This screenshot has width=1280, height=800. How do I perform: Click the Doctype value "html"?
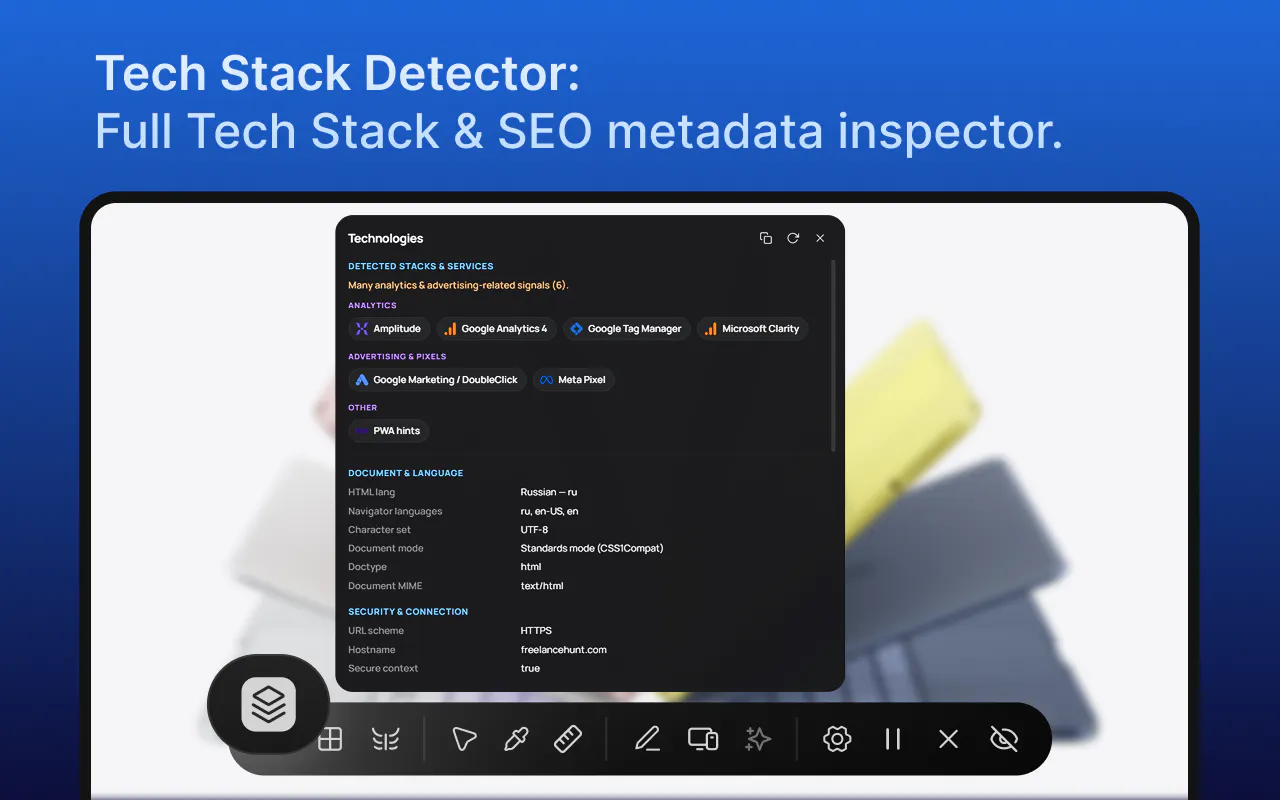coord(531,567)
